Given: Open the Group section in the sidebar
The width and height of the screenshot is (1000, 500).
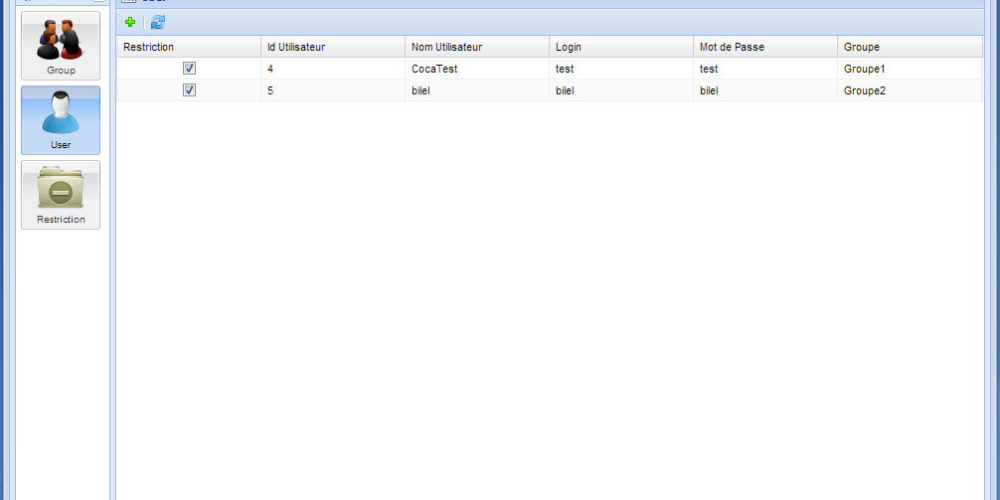Looking at the screenshot, I should coord(61,45).
